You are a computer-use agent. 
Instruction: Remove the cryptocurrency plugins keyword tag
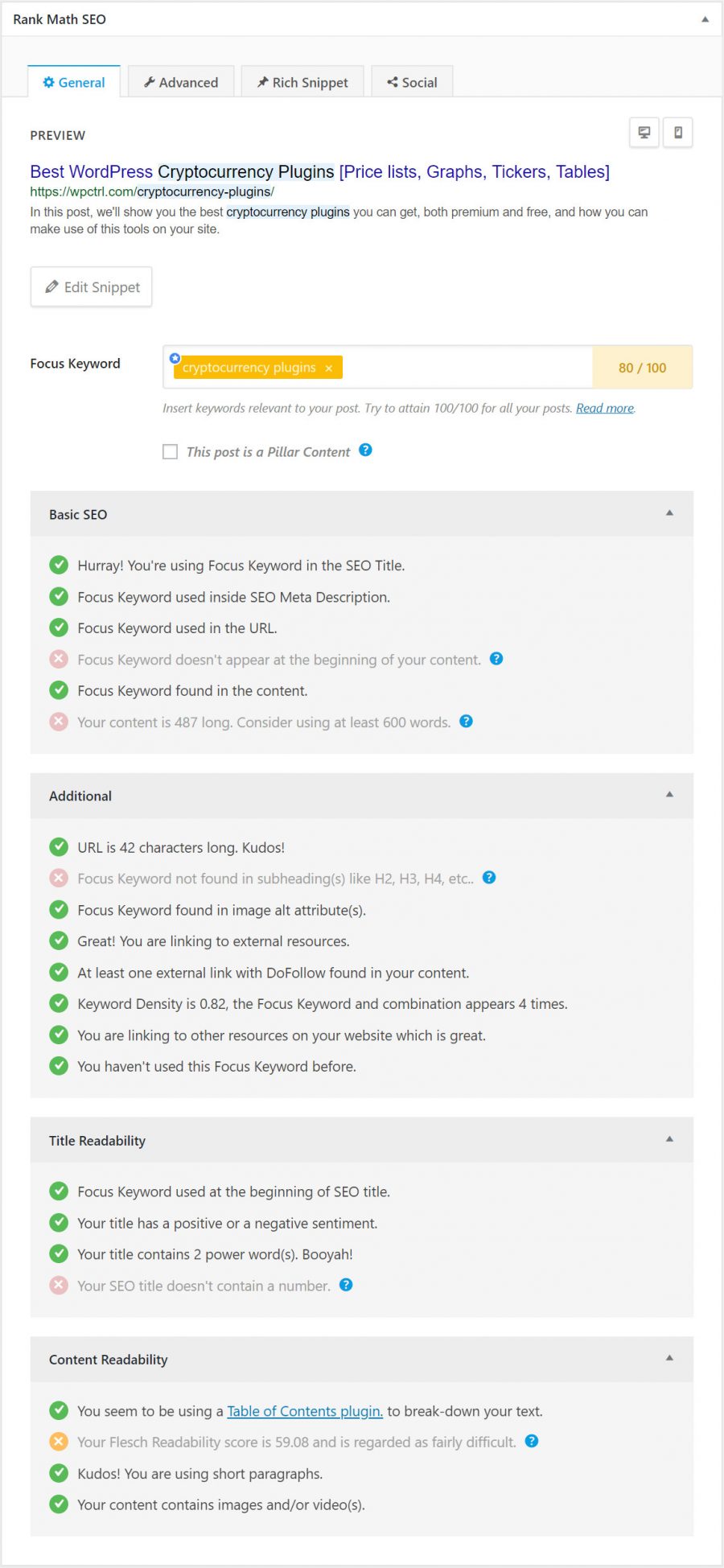pyautogui.click(x=328, y=368)
